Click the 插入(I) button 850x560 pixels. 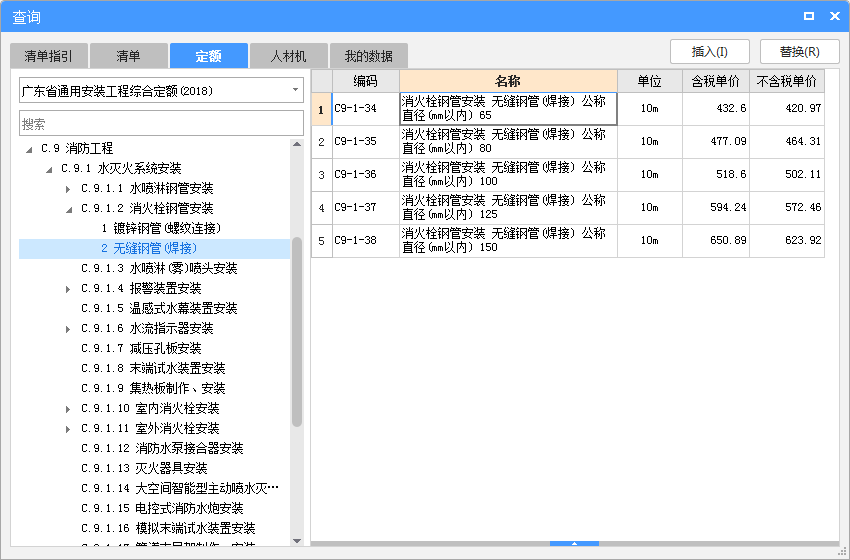(710, 52)
